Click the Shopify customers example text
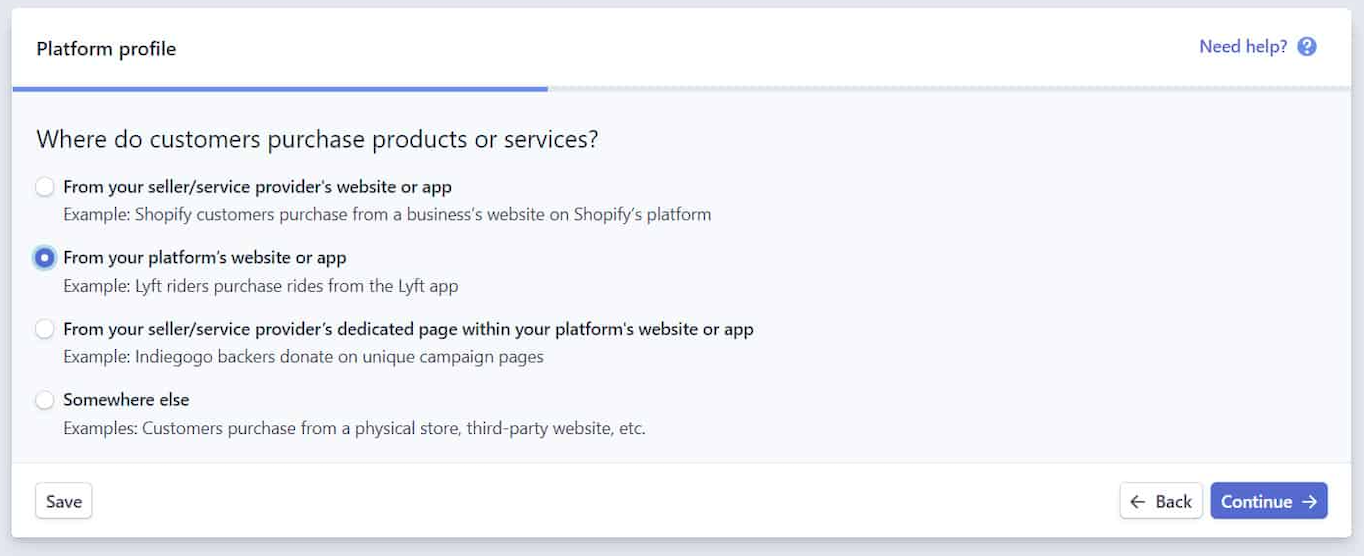The width and height of the screenshot is (1364, 556). click(x=387, y=215)
